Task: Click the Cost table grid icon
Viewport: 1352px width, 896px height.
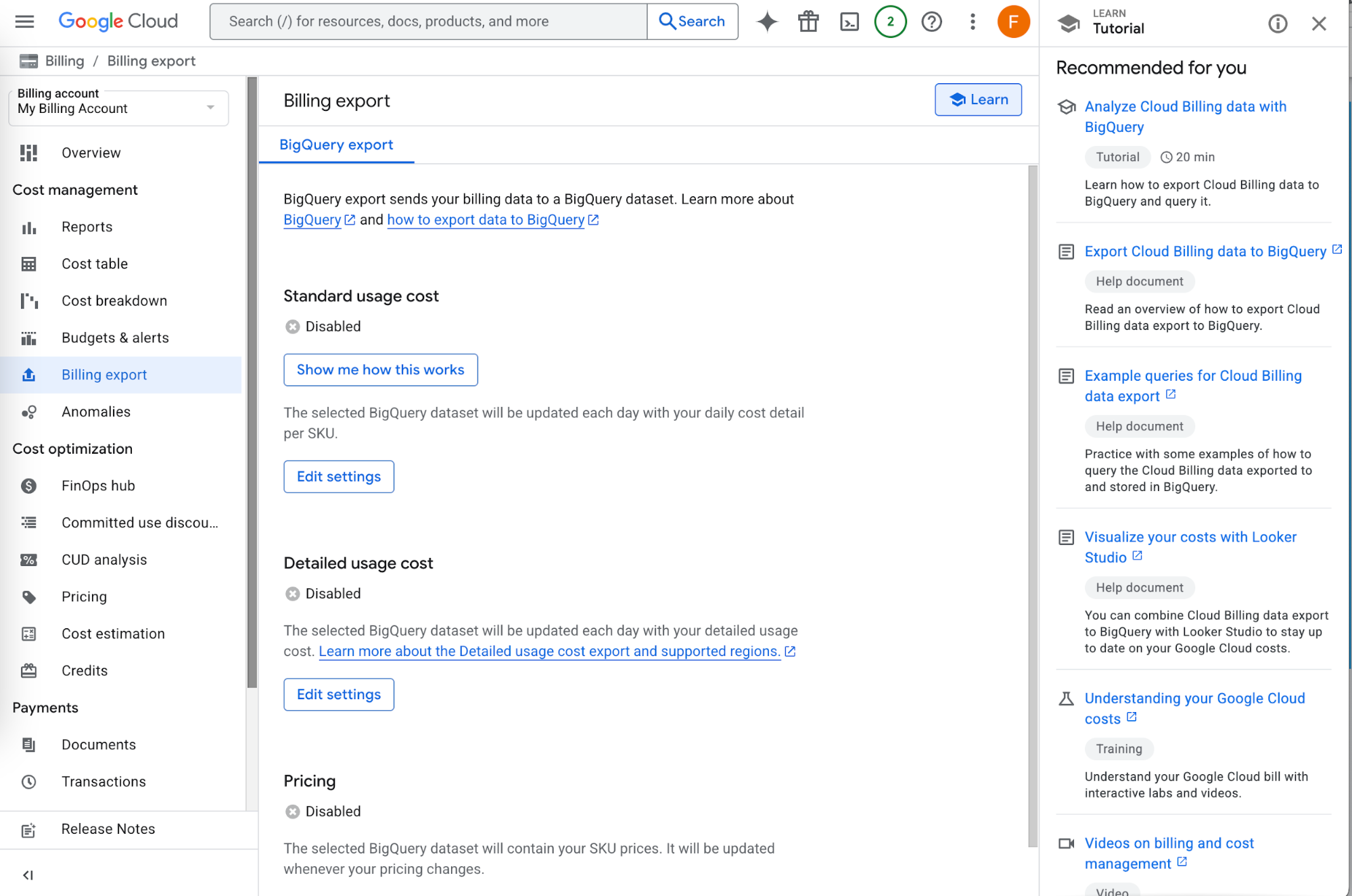Action: (28, 264)
